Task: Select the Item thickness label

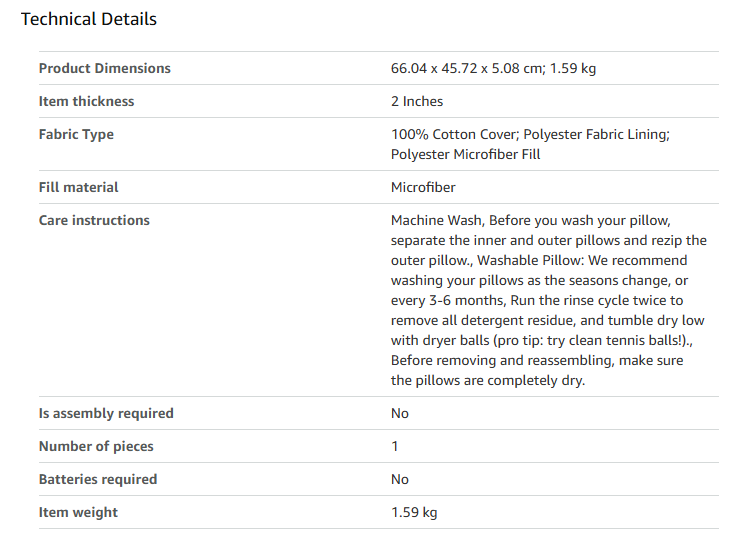Action: tap(87, 101)
